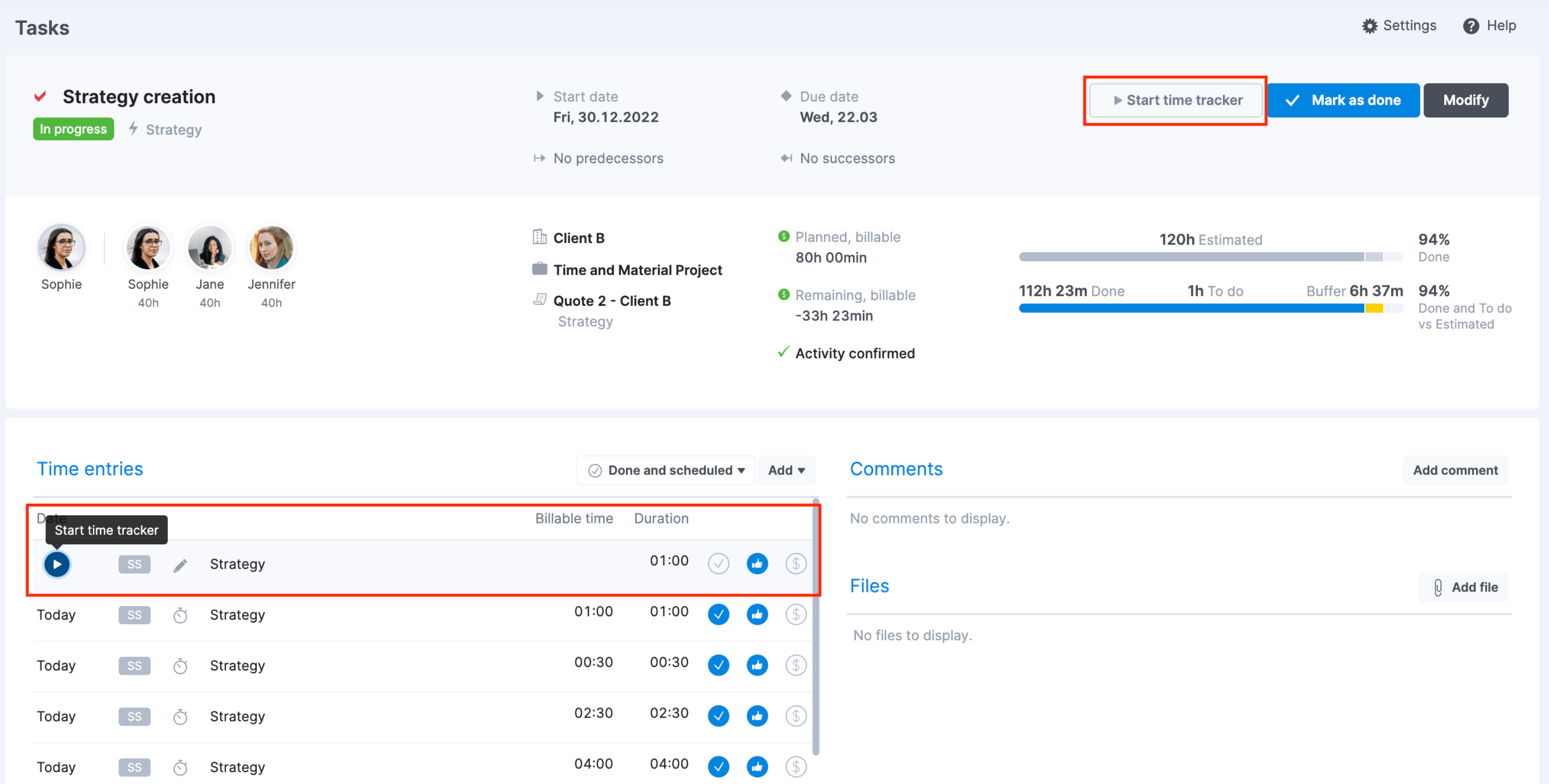Open the Time and Material Project link
Image resolution: width=1549 pixels, height=784 pixels.
coord(637,270)
